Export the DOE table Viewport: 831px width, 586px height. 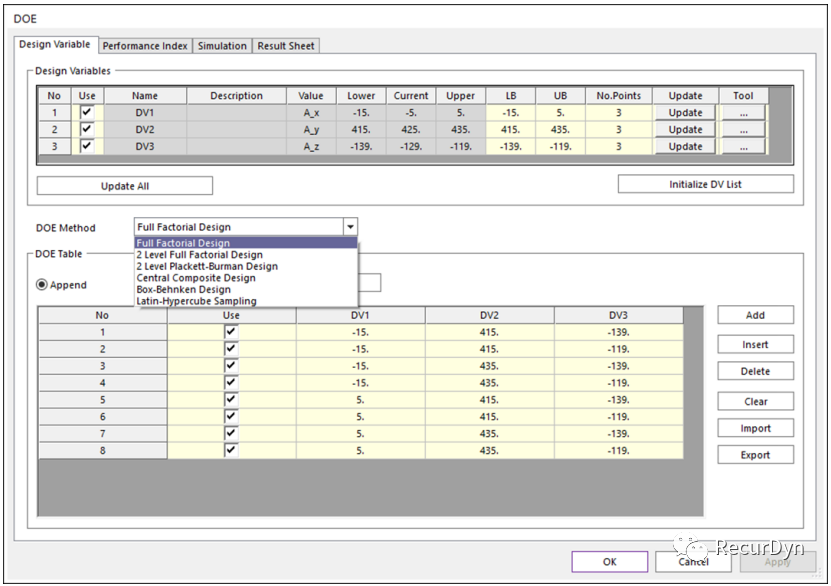pyautogui.click(x=755, y=455)
